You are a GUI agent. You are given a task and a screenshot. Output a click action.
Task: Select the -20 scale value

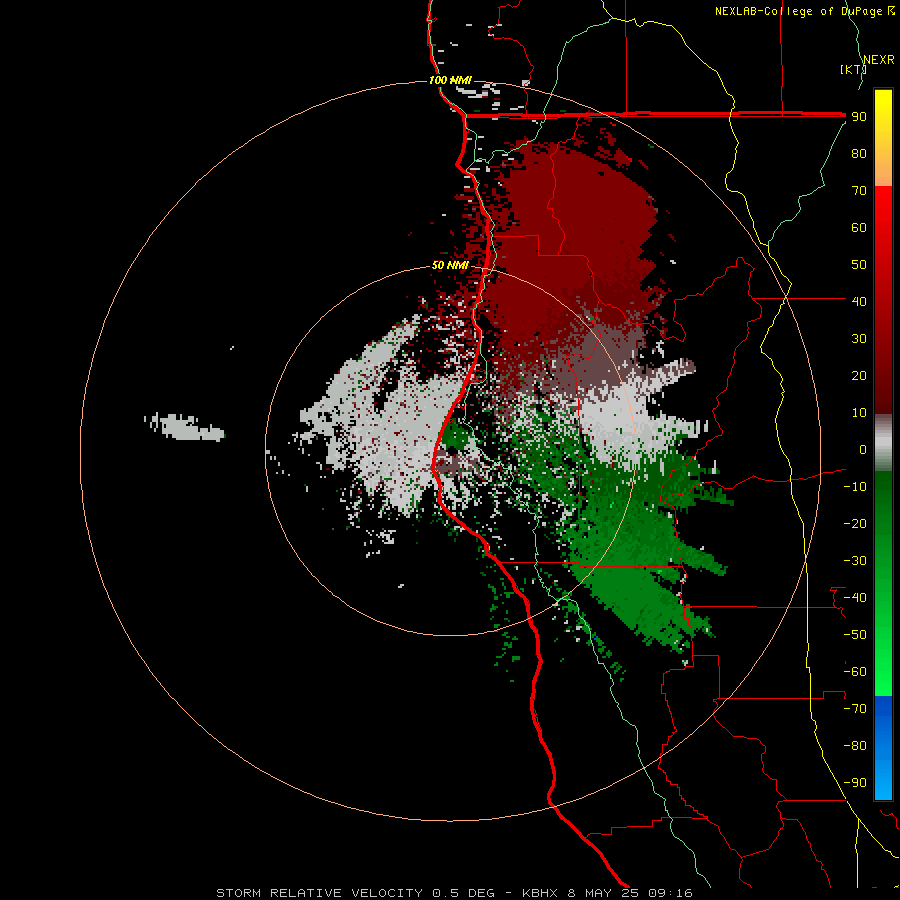click(855, 523)
